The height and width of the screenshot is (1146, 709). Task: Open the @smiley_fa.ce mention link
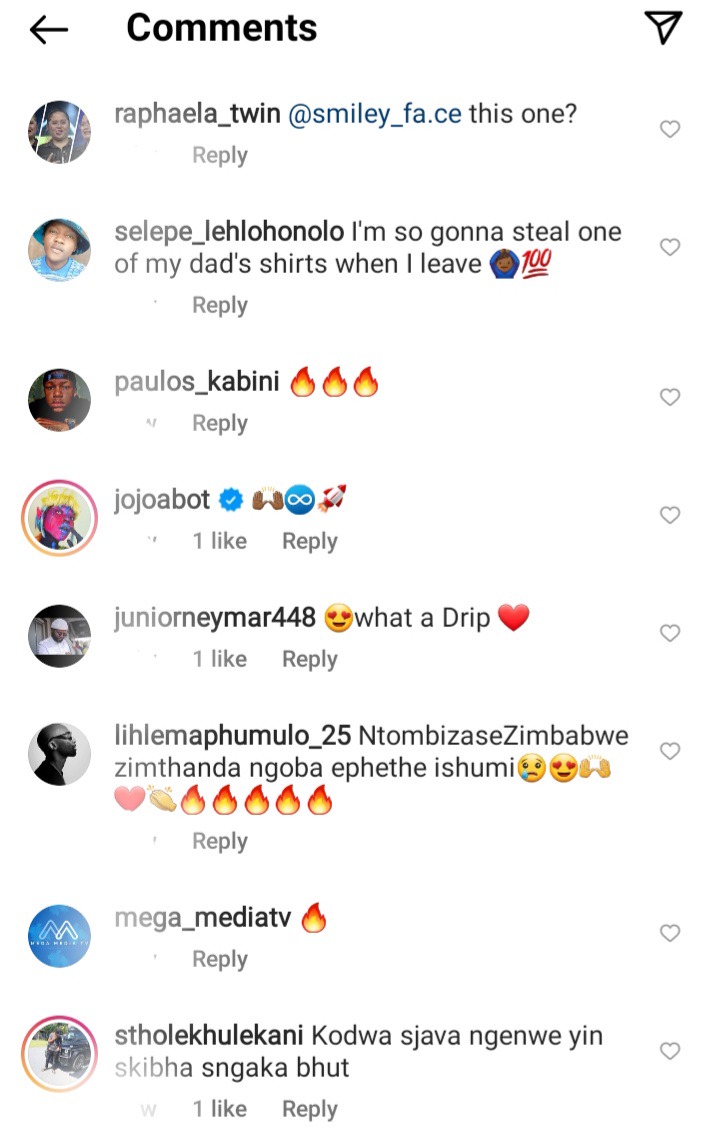click(375, 114)
